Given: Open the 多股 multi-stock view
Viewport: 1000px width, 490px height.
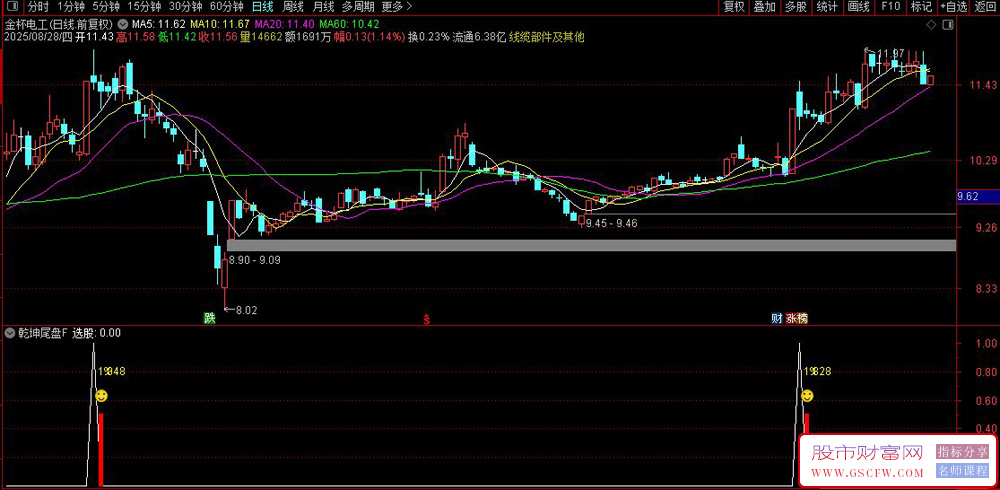Looking at the screenshot, I should pyautogui.click(x=795, y=7).
